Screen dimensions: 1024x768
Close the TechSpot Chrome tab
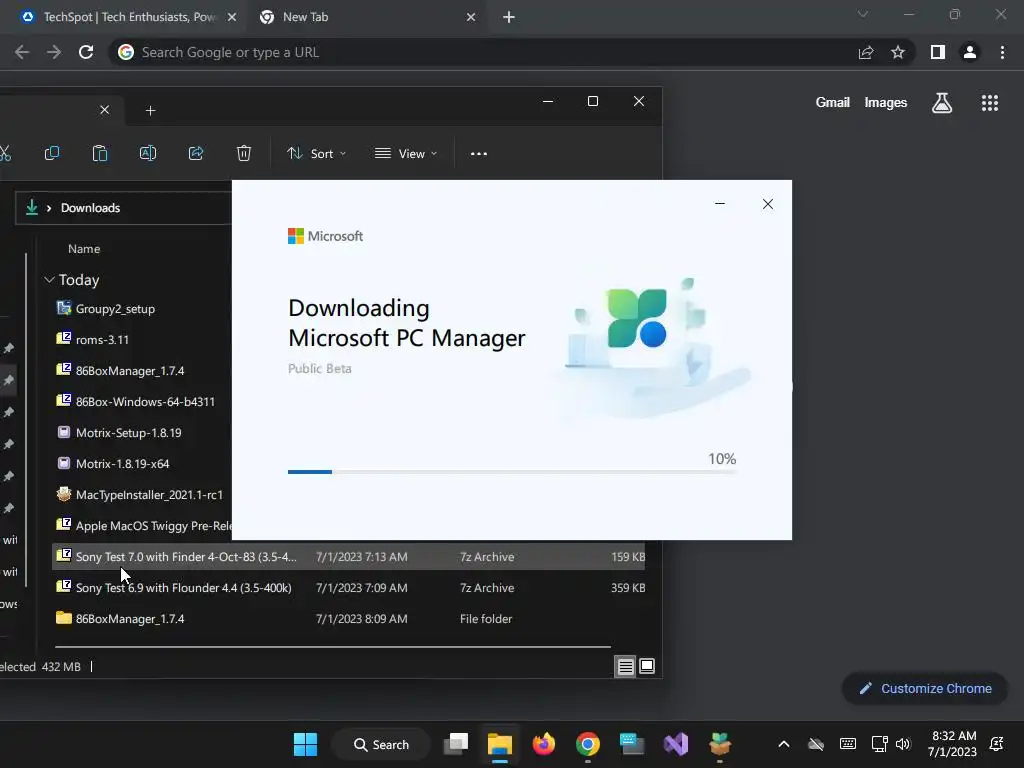pyautogui.click(x=232, y=17)
